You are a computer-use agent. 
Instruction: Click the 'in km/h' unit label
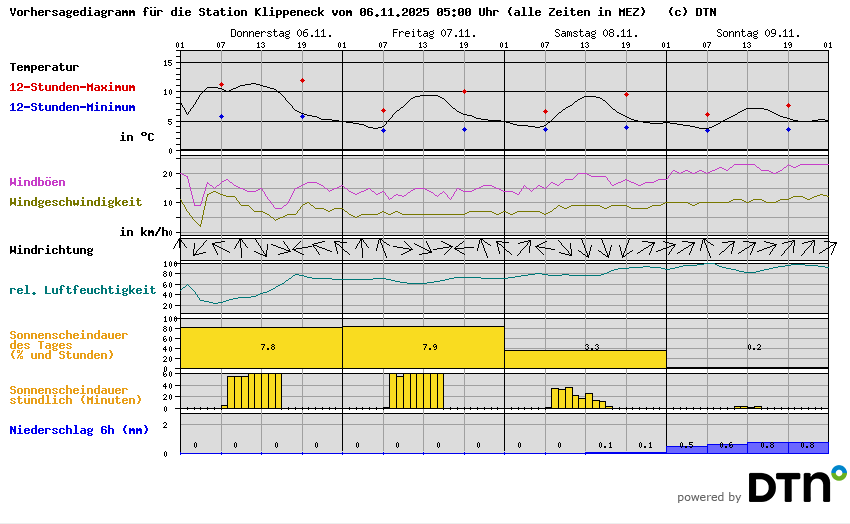(x=144, y=232)
